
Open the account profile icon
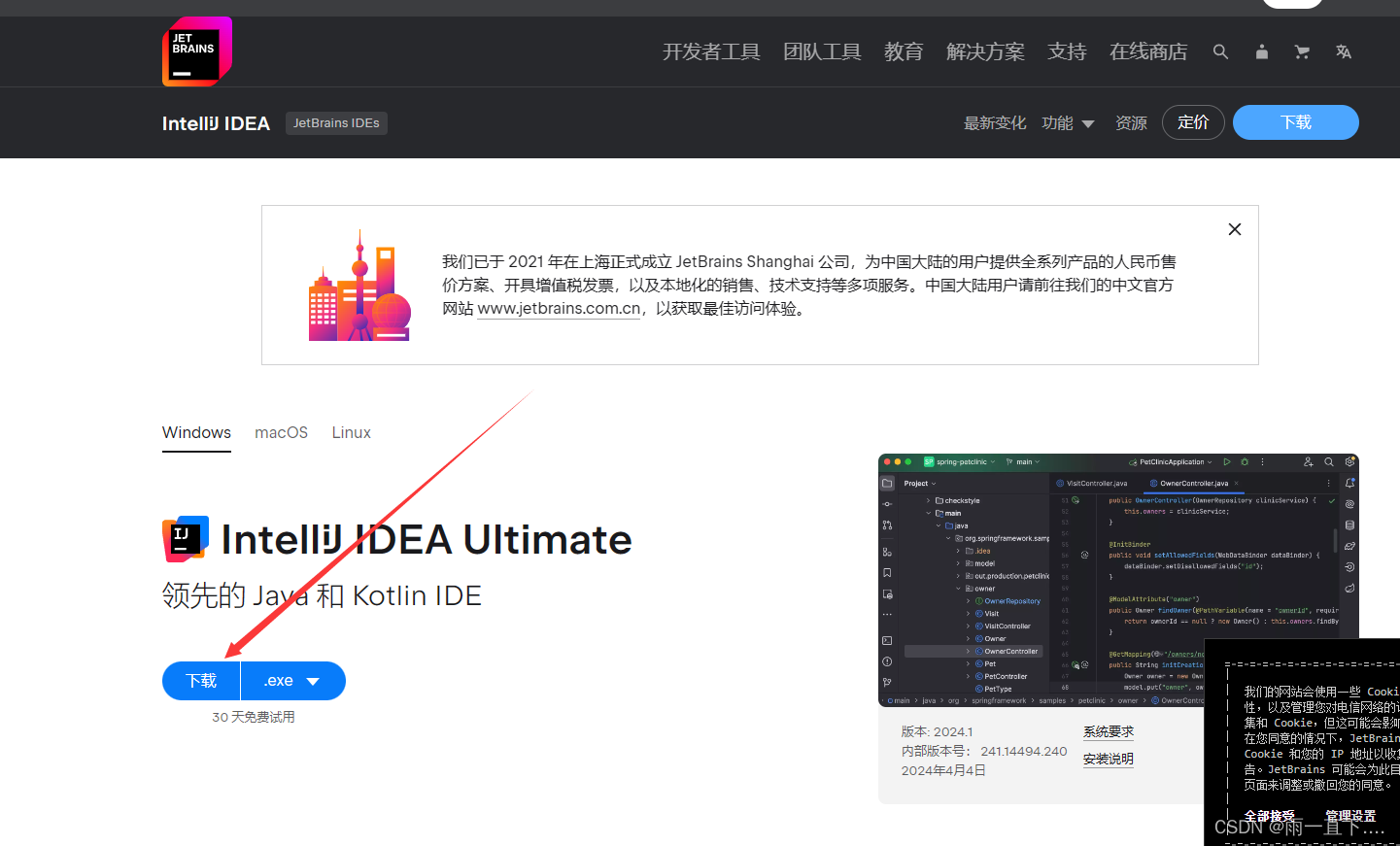[x=1261, y=51]
